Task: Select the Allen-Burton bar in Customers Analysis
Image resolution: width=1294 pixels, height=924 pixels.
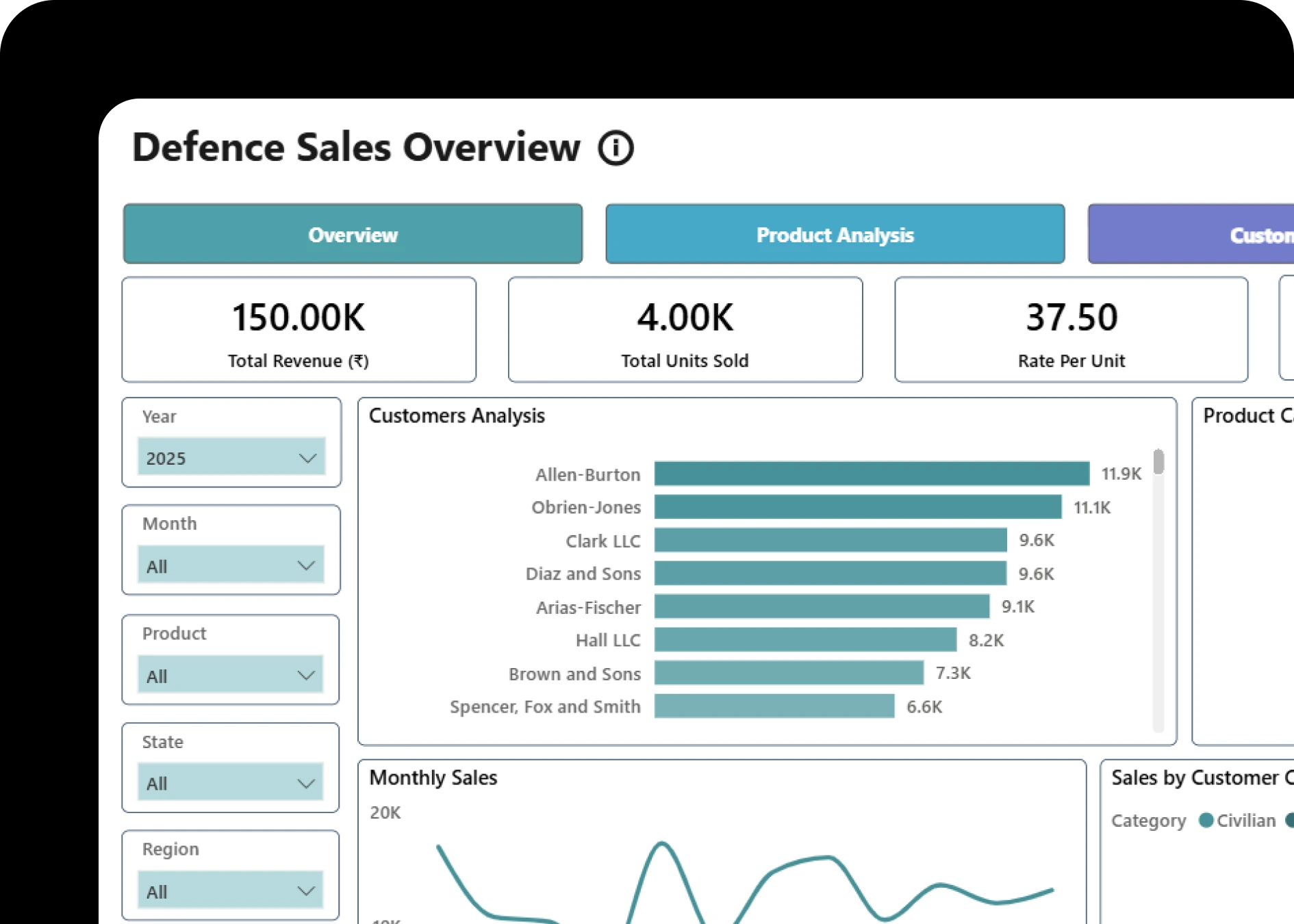Action: (871, 474)
